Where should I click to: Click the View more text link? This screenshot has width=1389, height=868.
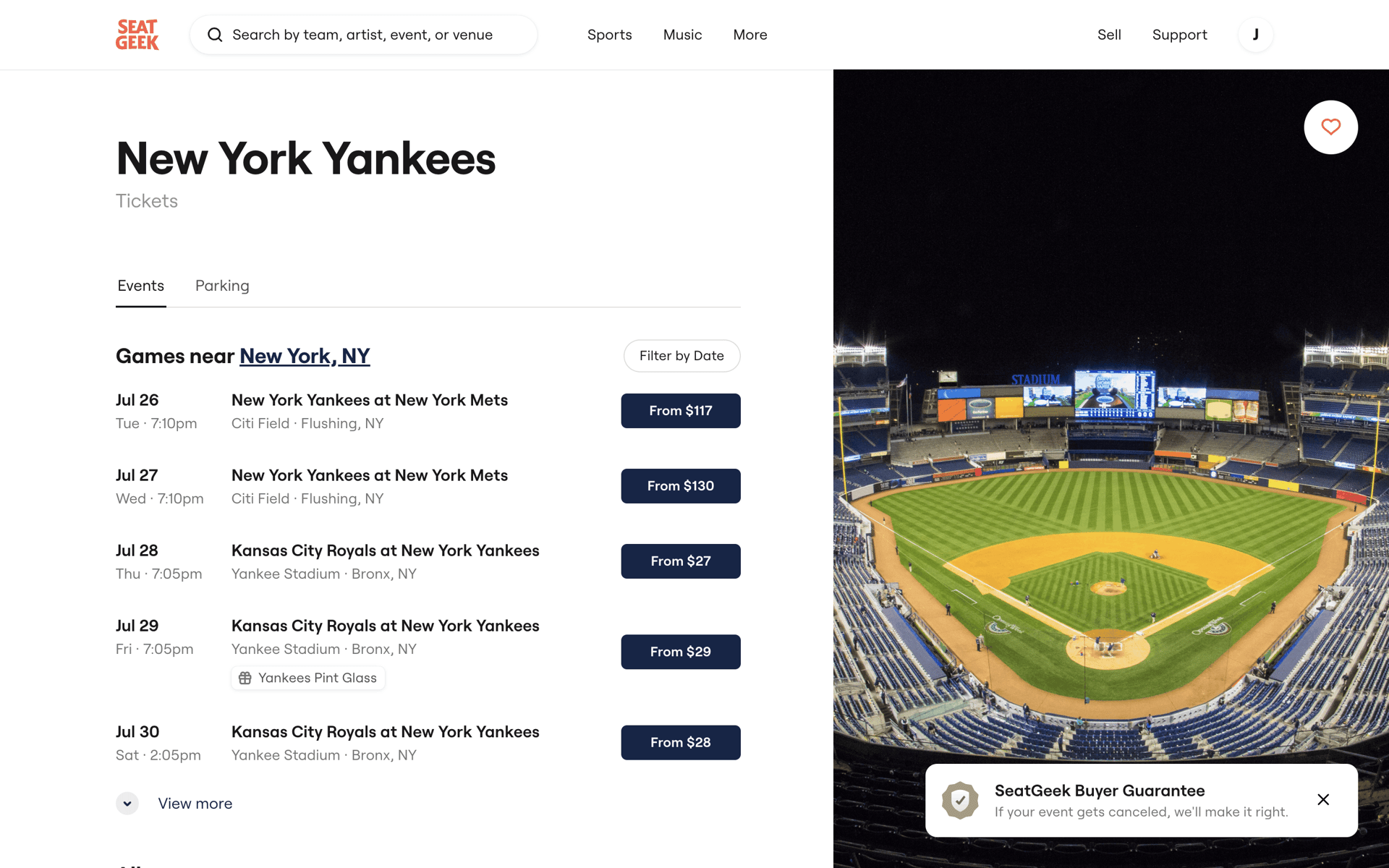point(195,804)
